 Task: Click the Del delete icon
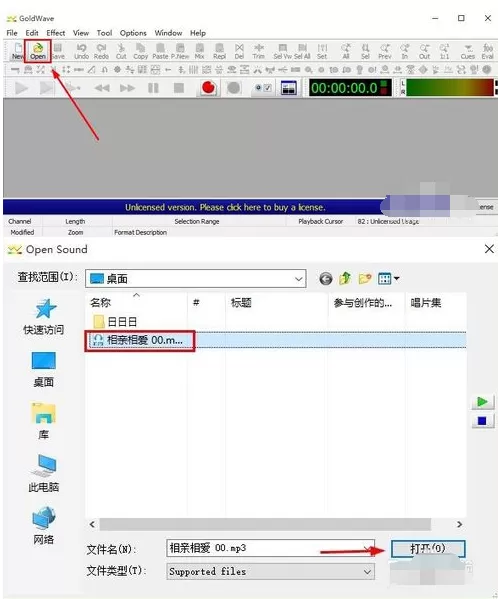[x=239, y=51]
